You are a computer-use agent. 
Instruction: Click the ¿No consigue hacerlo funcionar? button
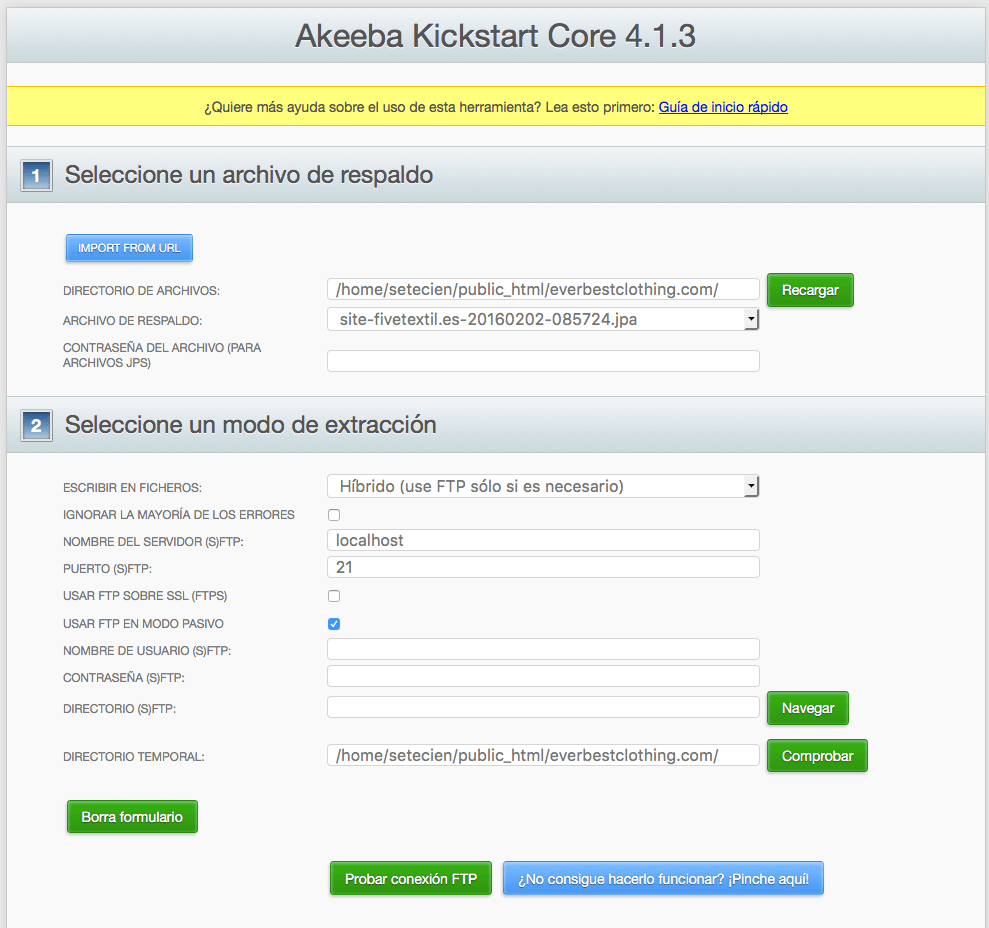pos(664,879)
